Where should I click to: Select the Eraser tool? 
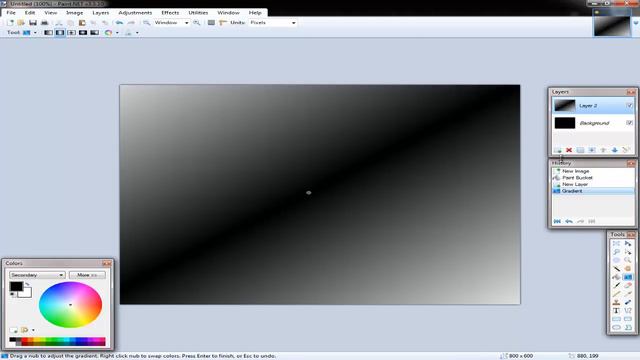pyautogui.click(x=628, y=286)
